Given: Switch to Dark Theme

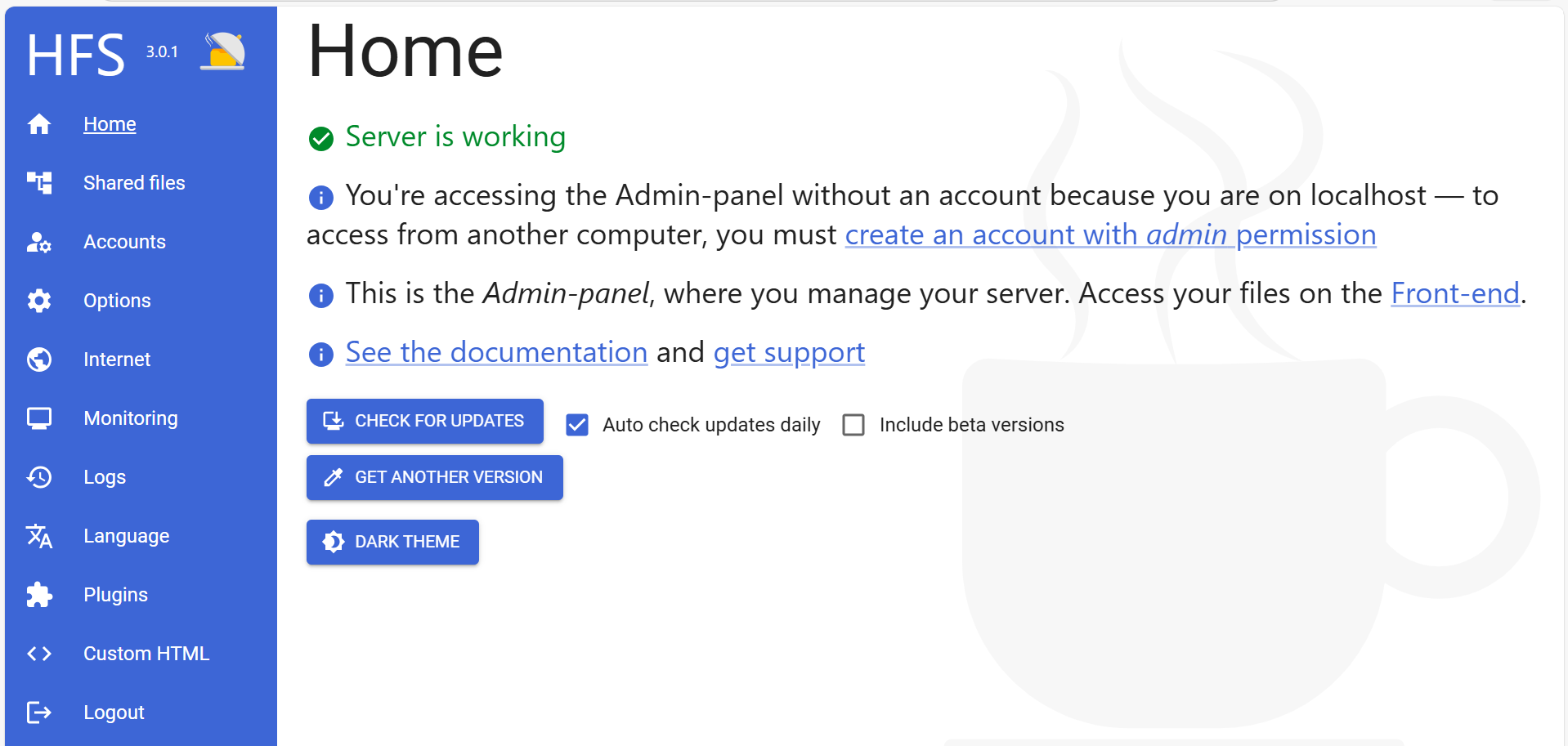Looking at the screenshot, I should tap(392, 542).
